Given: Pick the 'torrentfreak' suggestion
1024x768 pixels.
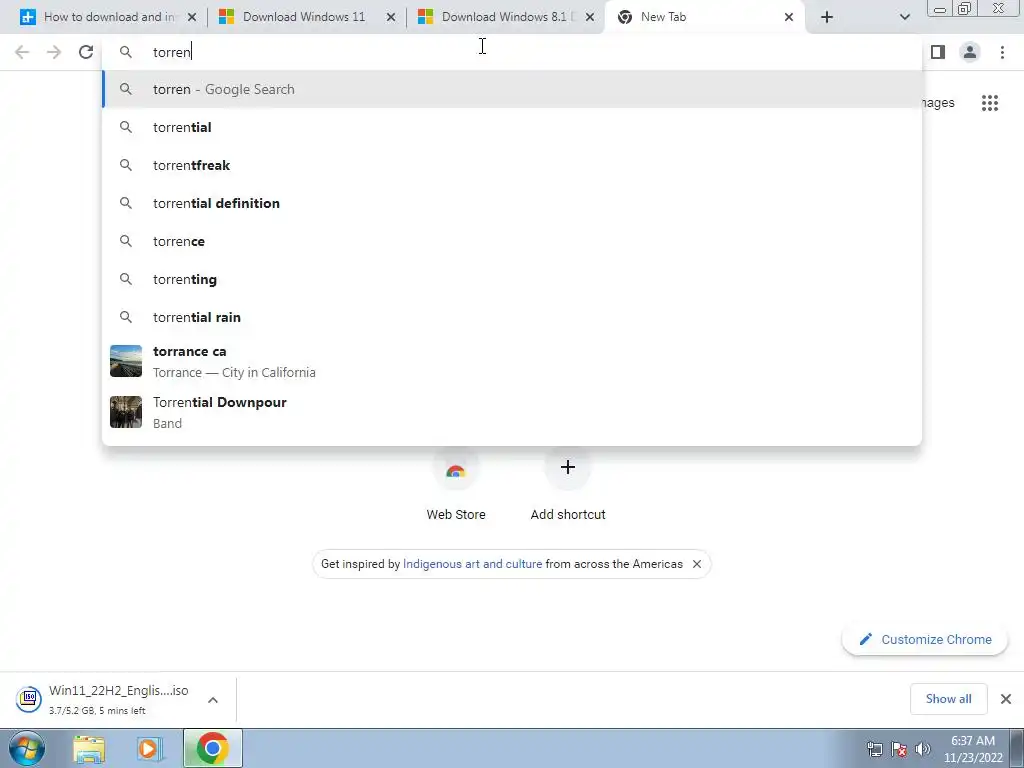Looking at the screenshot, I should point(512,165).
